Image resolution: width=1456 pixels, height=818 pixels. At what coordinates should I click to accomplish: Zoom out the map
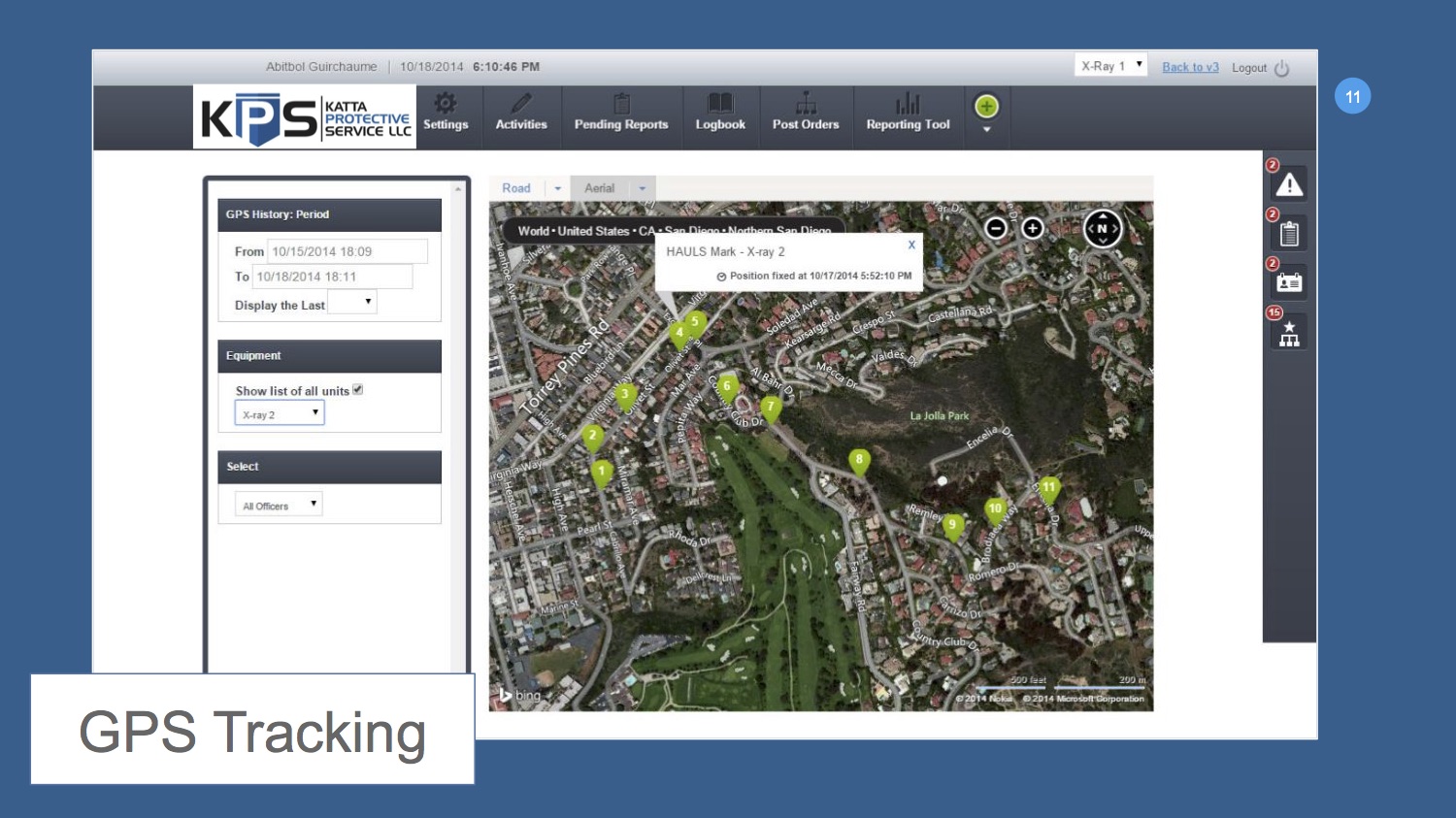[x=996, y=228]
